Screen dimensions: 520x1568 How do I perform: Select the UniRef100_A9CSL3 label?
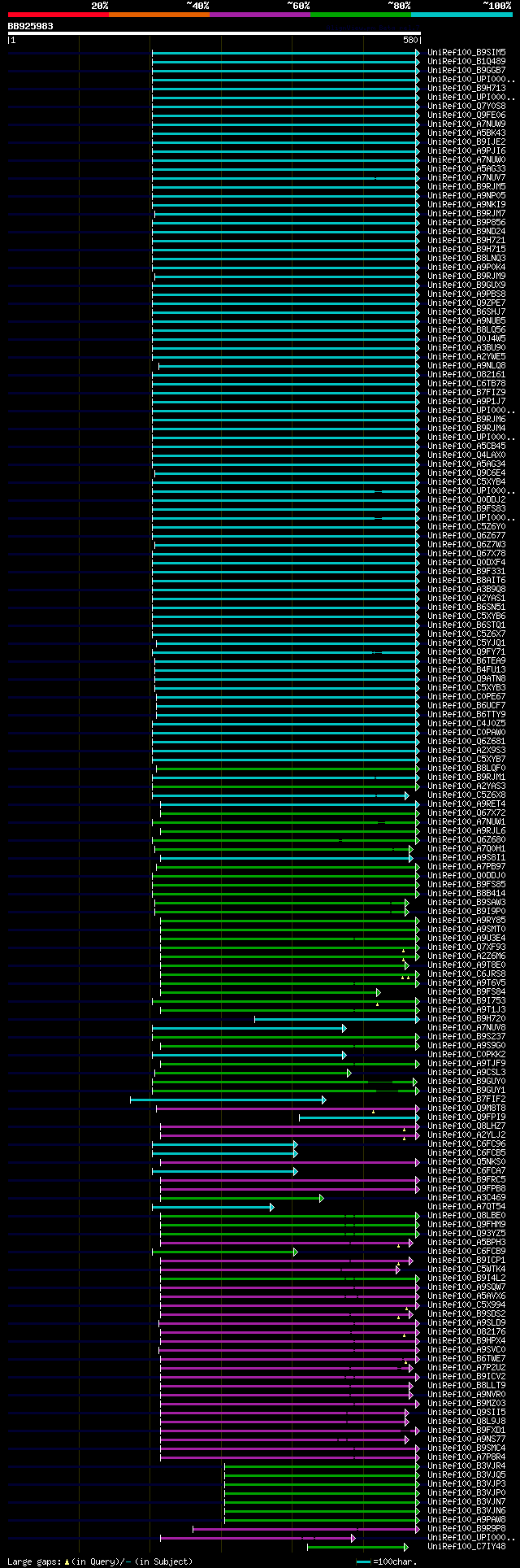click(466, 1072)
